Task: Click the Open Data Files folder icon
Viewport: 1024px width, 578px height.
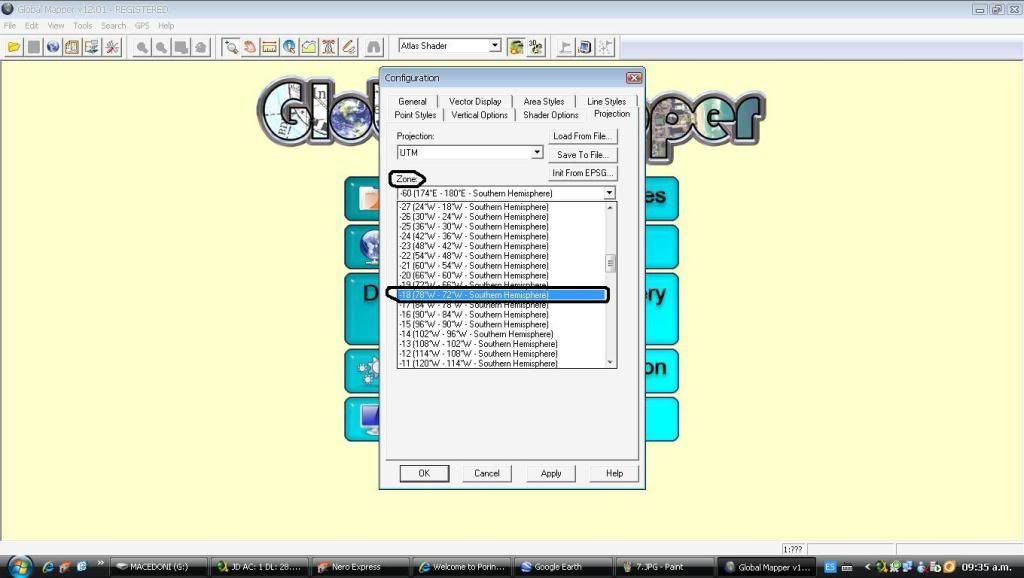Action: [14, 47]
